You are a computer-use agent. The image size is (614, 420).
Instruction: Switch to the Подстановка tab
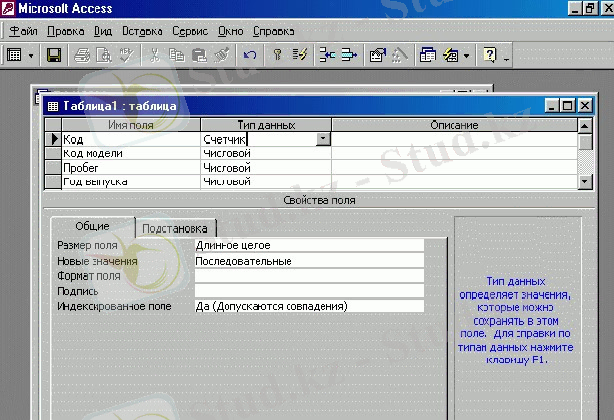pyautogui.click(x=176, y=228)
